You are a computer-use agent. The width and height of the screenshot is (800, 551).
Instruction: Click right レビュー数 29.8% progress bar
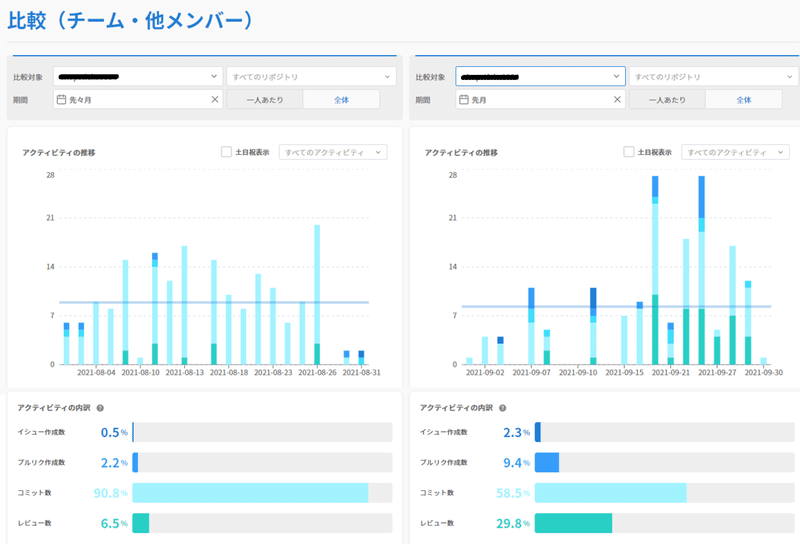(665, 523)
